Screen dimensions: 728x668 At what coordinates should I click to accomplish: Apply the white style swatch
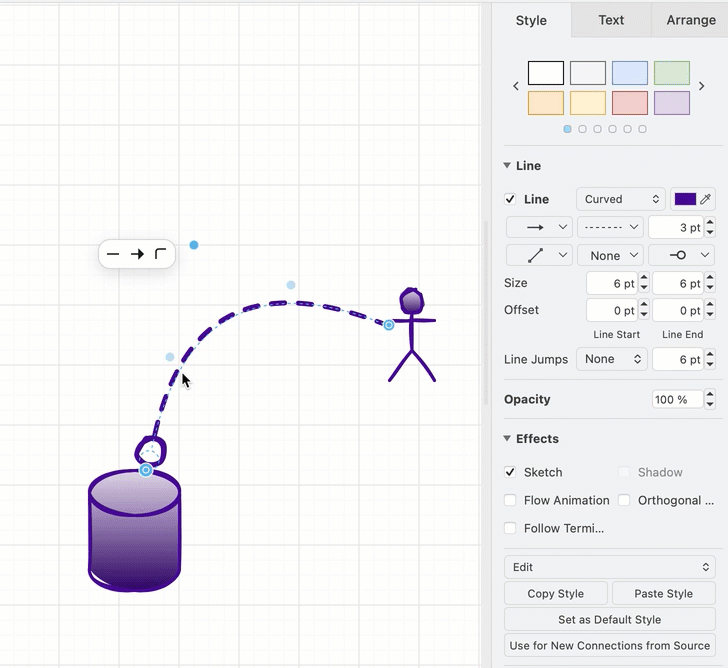click(x=546, y=73)
